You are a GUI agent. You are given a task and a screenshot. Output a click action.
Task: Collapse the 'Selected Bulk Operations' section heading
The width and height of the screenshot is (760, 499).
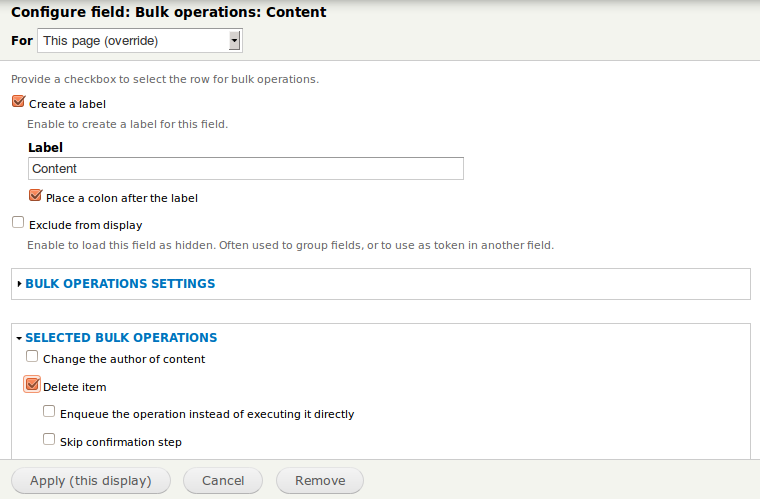point(121,338)
